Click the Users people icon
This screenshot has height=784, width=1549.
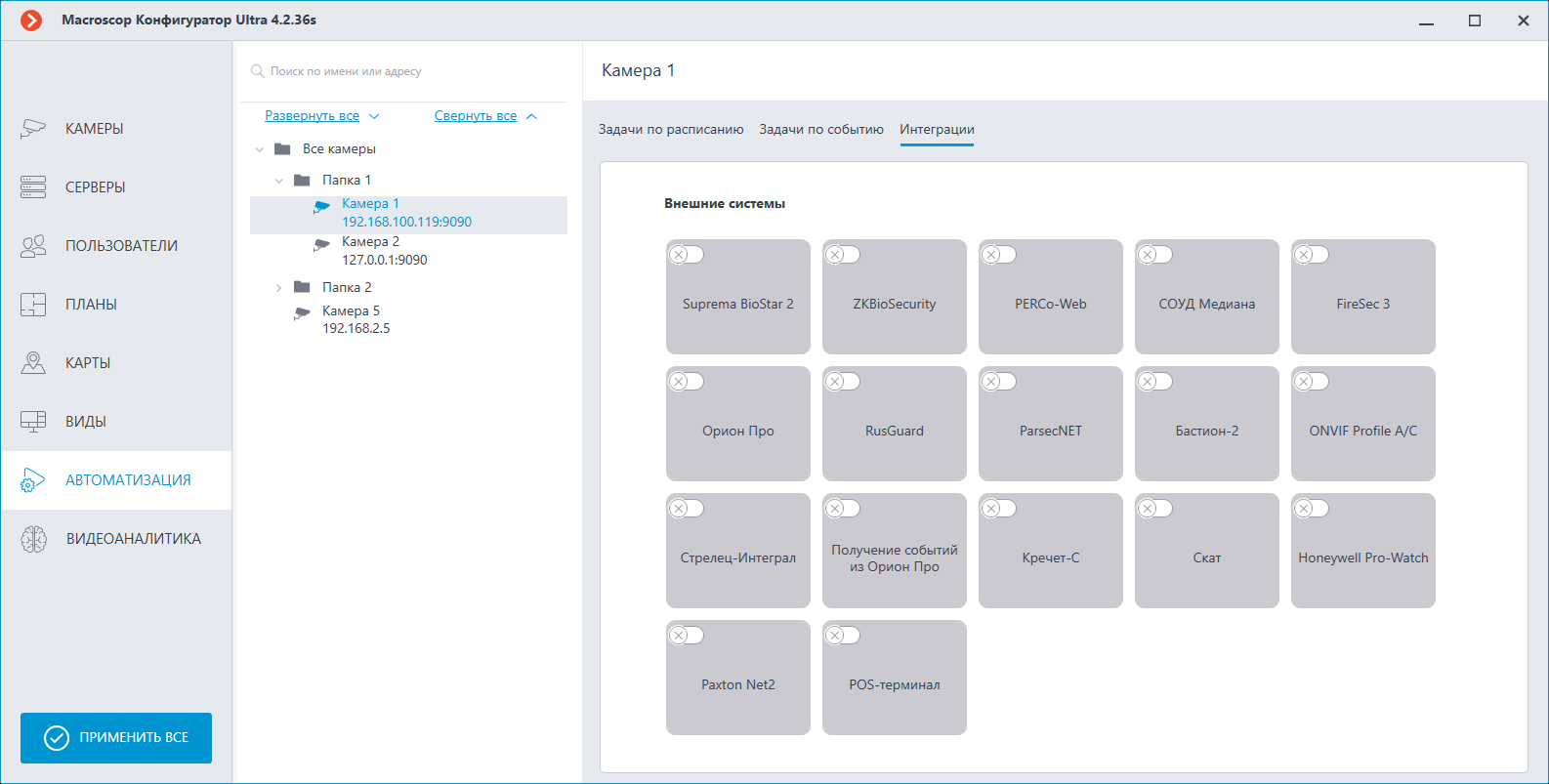[x=33, y=245]
